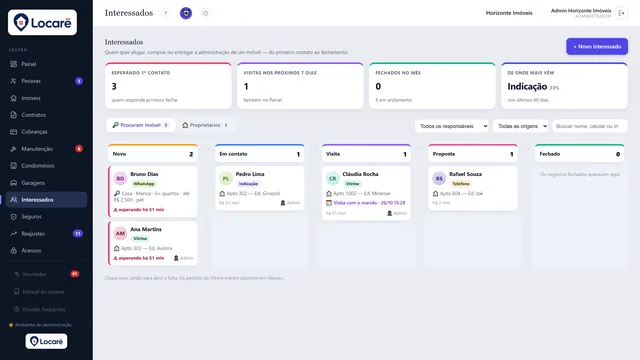
Task: Click Apto 1002 — Ed. Miramar text
Action: (x=362, y=193)
